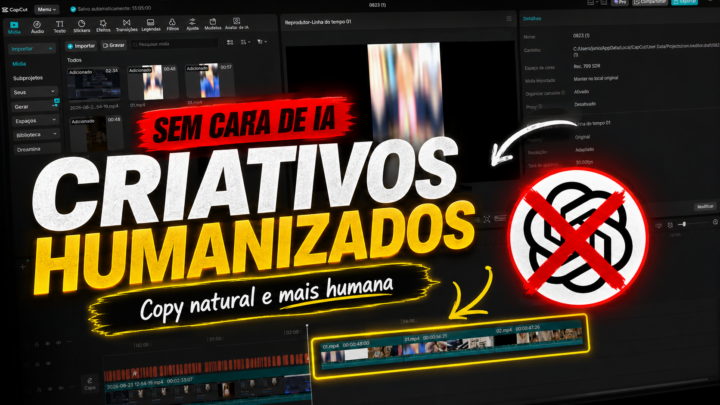This screenshot has height=405, width=720.
Task: Select the 02:34 screen recording thumbnail
Action: [x=94, y=84]
